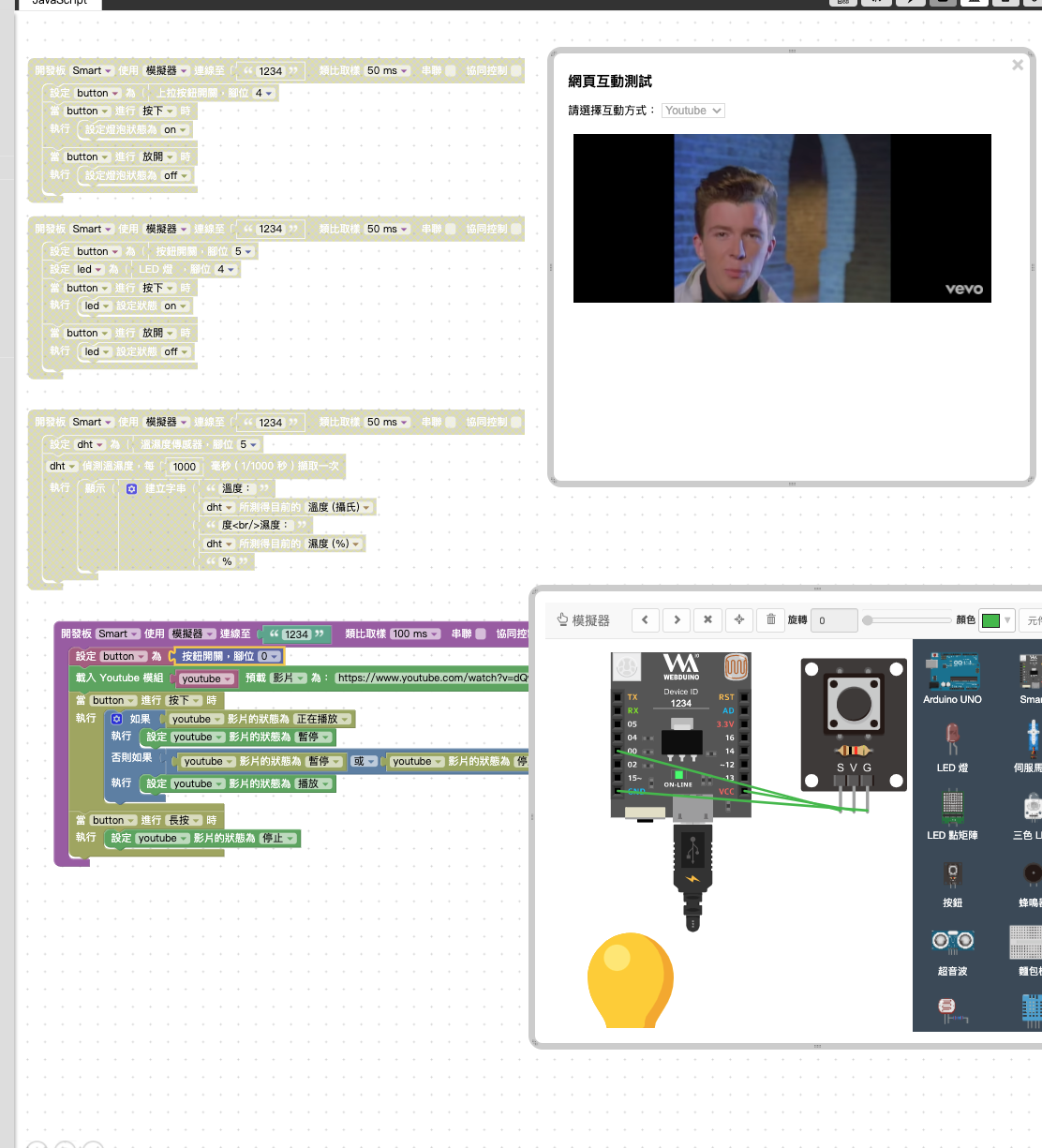This screenshot has width=1042, height=1148.
Task: Toggle 串聯 checkbox on the topmost faded block
Action: coord(451,70)
